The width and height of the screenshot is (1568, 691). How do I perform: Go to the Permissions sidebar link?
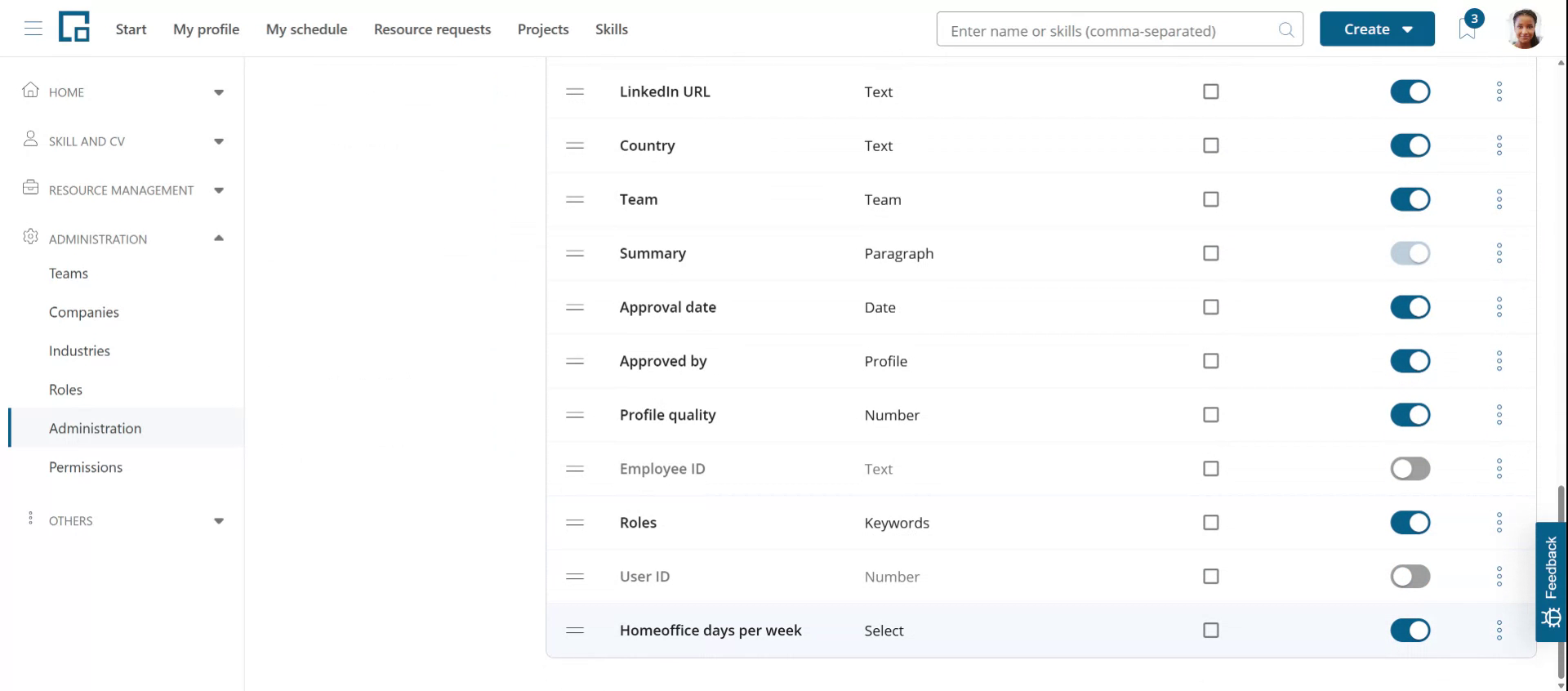pos(86,467)
